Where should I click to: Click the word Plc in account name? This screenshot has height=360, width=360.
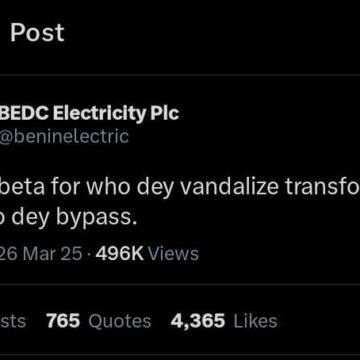tap(165, 113)
